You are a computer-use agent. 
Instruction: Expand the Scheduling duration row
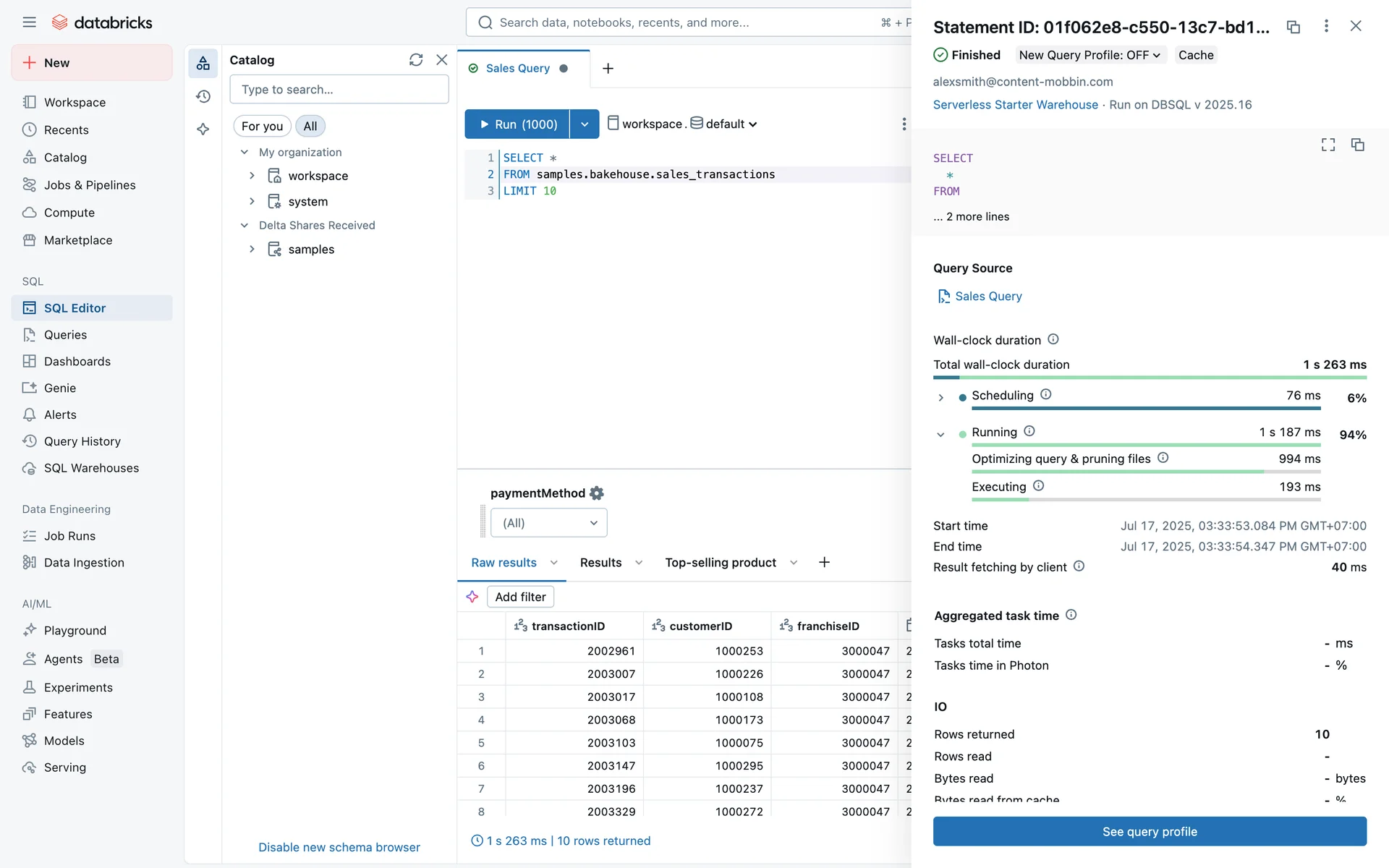[x=940, y=397]
